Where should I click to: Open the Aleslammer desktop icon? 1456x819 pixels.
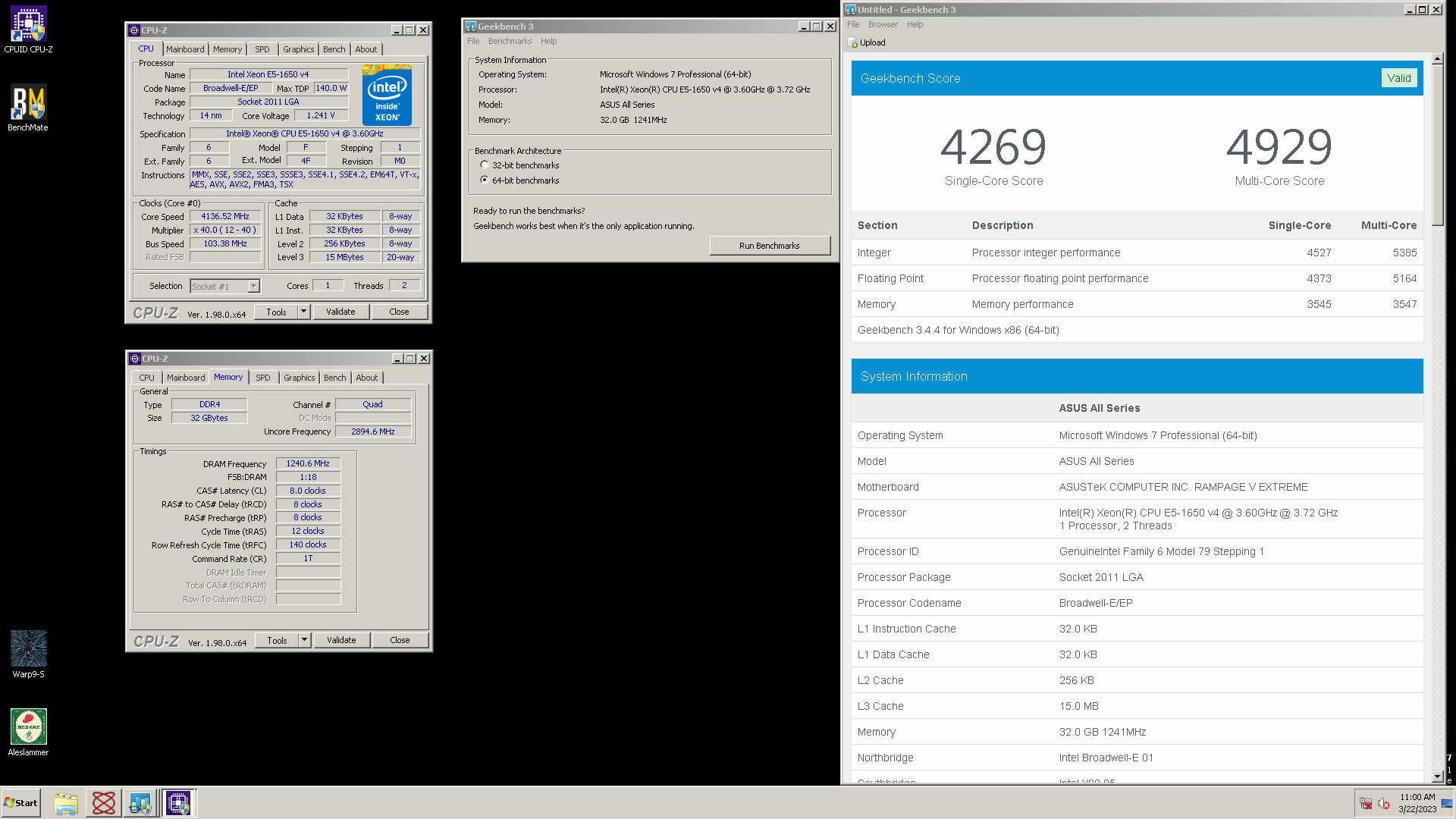28,733
